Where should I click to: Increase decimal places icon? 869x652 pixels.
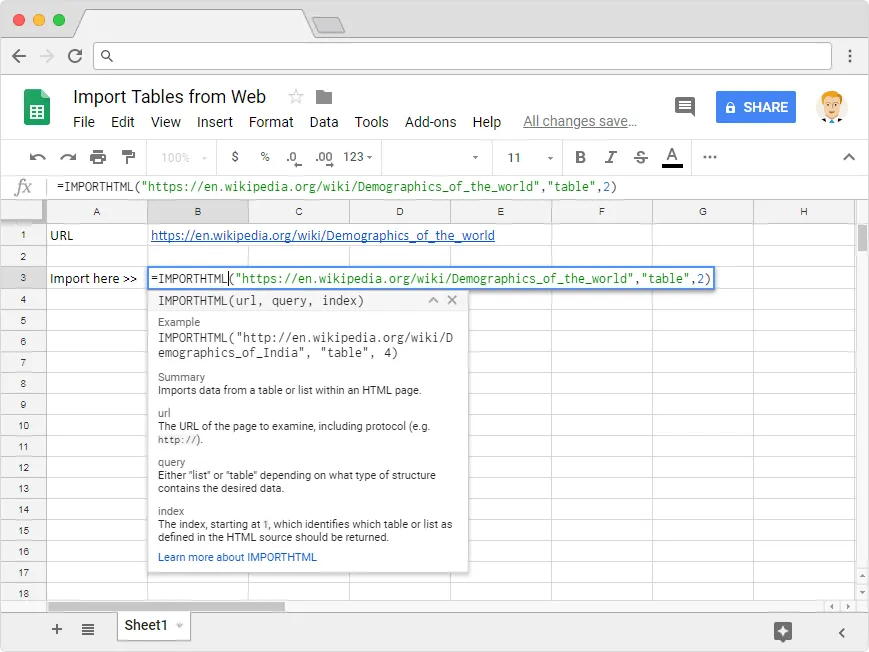324,158
